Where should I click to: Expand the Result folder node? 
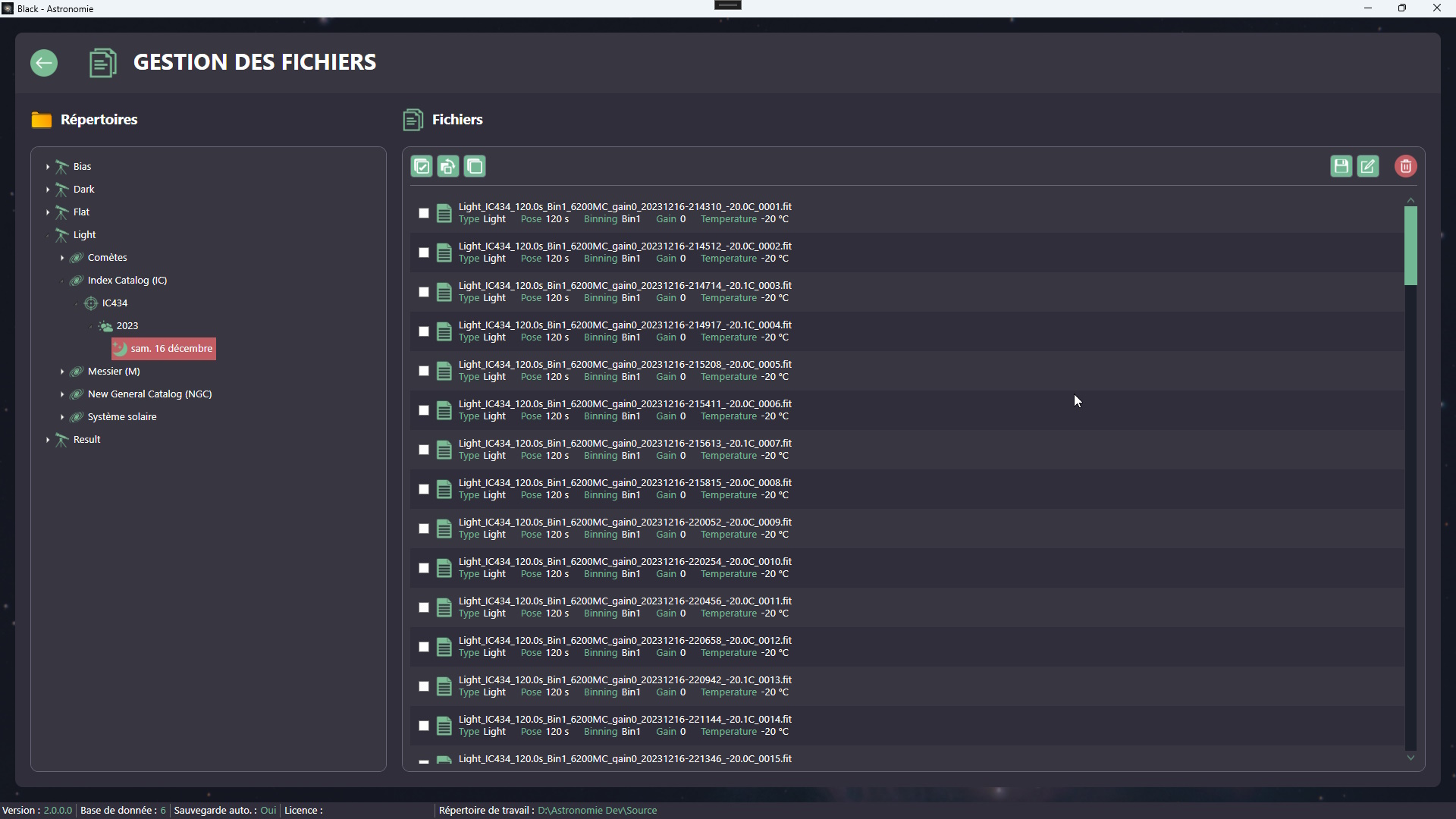pos(48,440)
